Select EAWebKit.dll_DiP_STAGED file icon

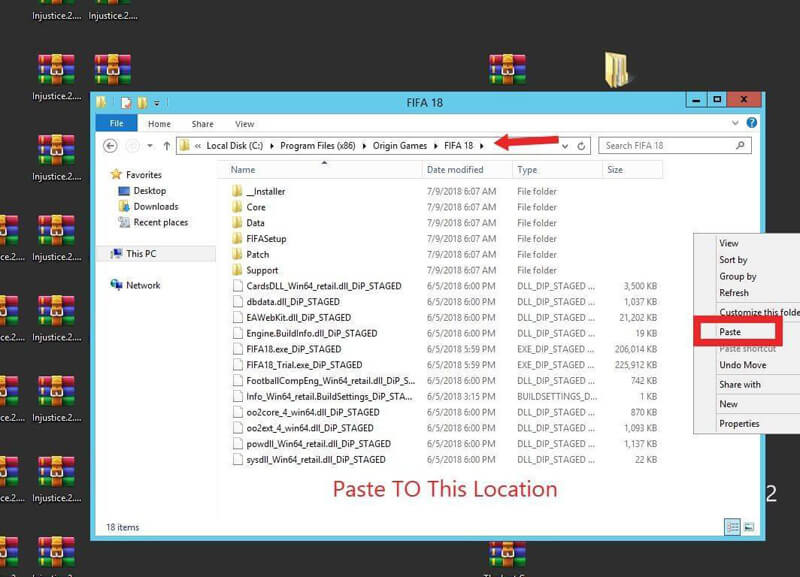237,318
